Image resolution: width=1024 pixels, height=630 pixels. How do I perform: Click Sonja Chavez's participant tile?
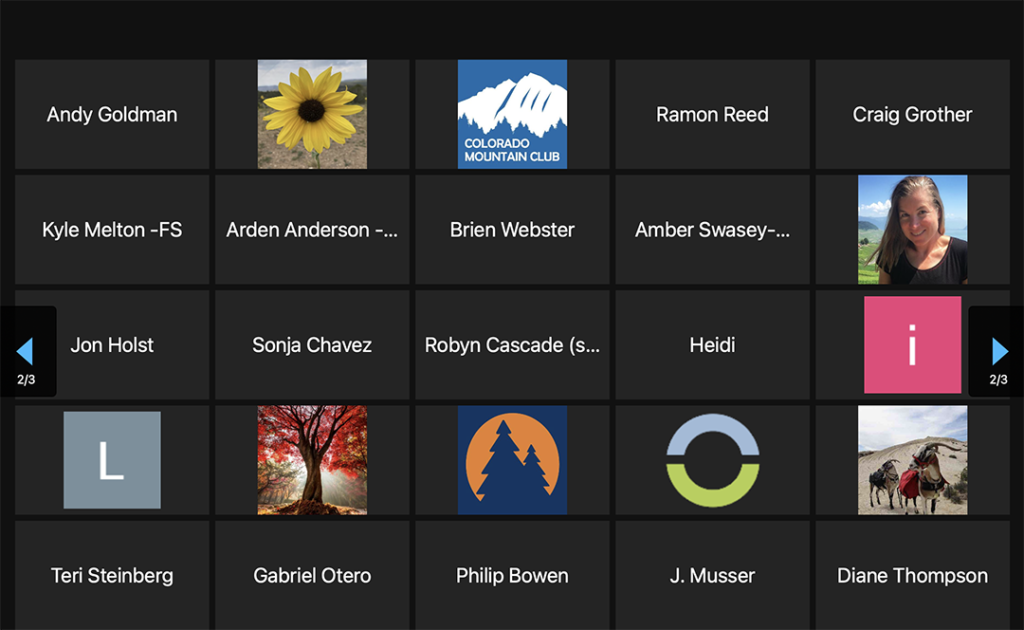[312, 345]
